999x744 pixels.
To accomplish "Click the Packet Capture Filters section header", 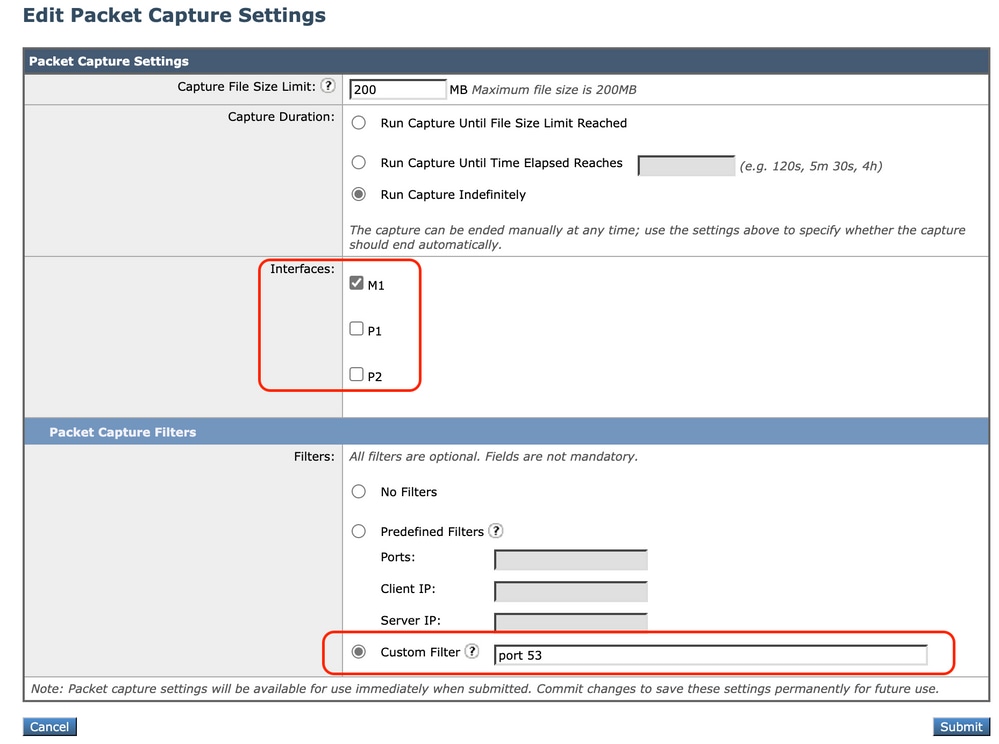I will point(506,432).
